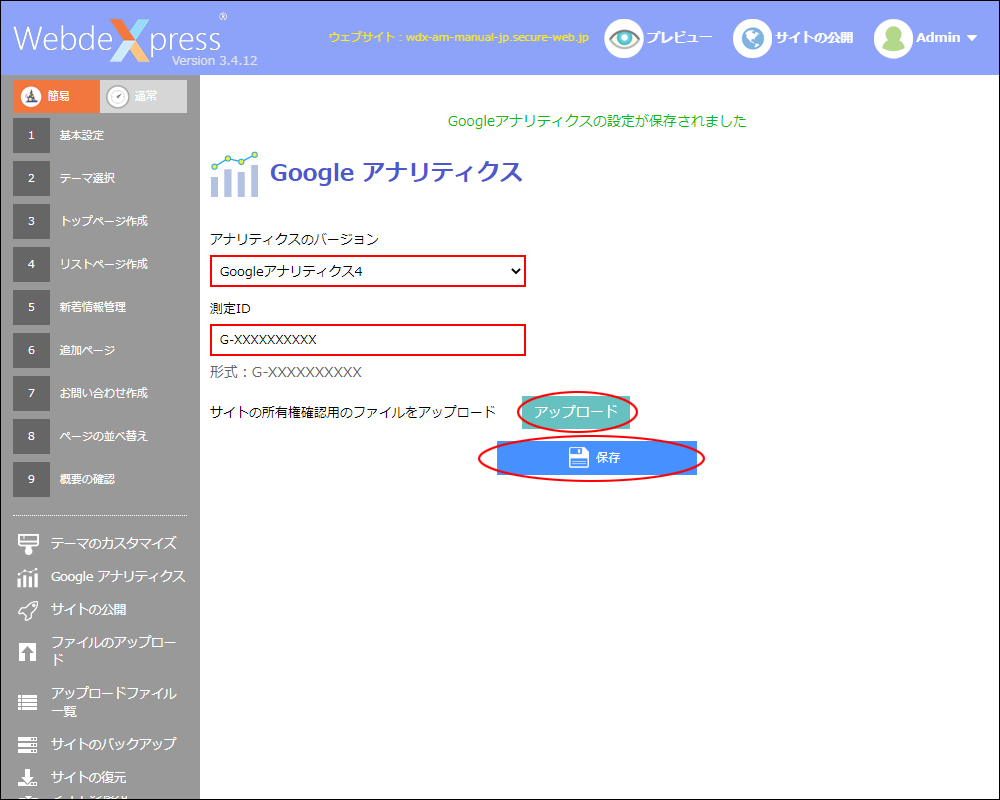The width and height of the screenshot is (1000, 800).
Task: Click the number 5 step box
Action: 31,307
